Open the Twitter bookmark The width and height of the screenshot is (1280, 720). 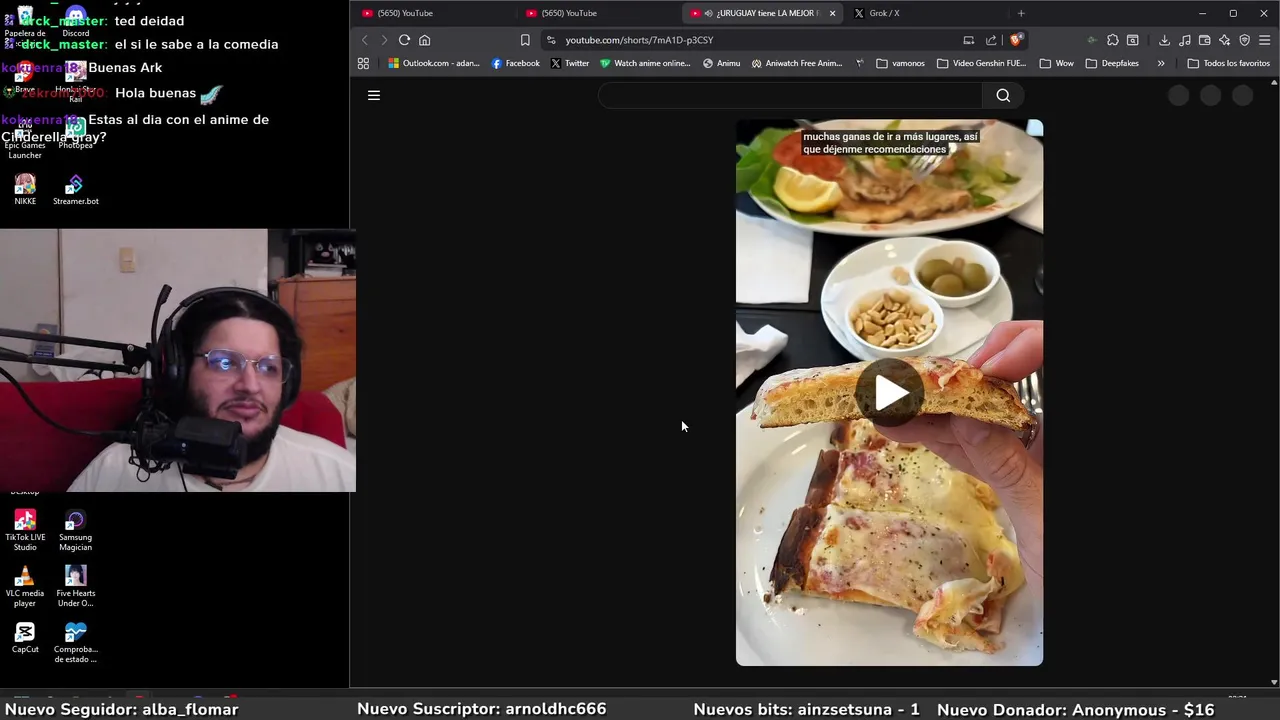pos(570,63)
